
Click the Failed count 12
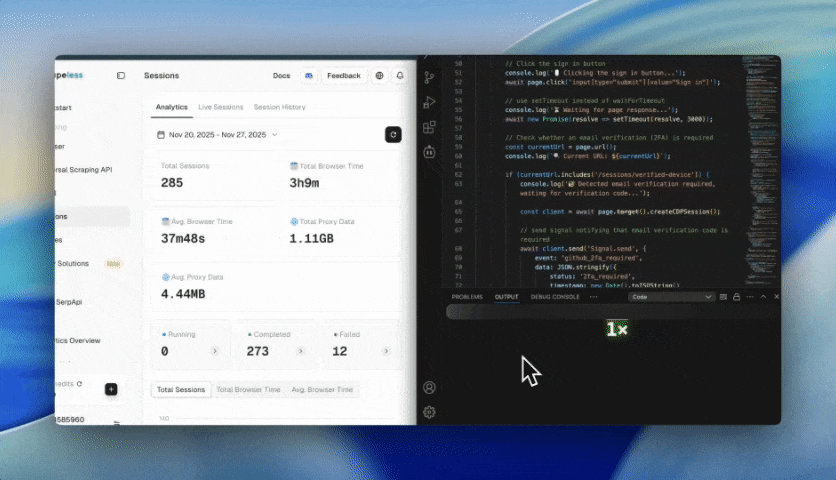[340, 351]
